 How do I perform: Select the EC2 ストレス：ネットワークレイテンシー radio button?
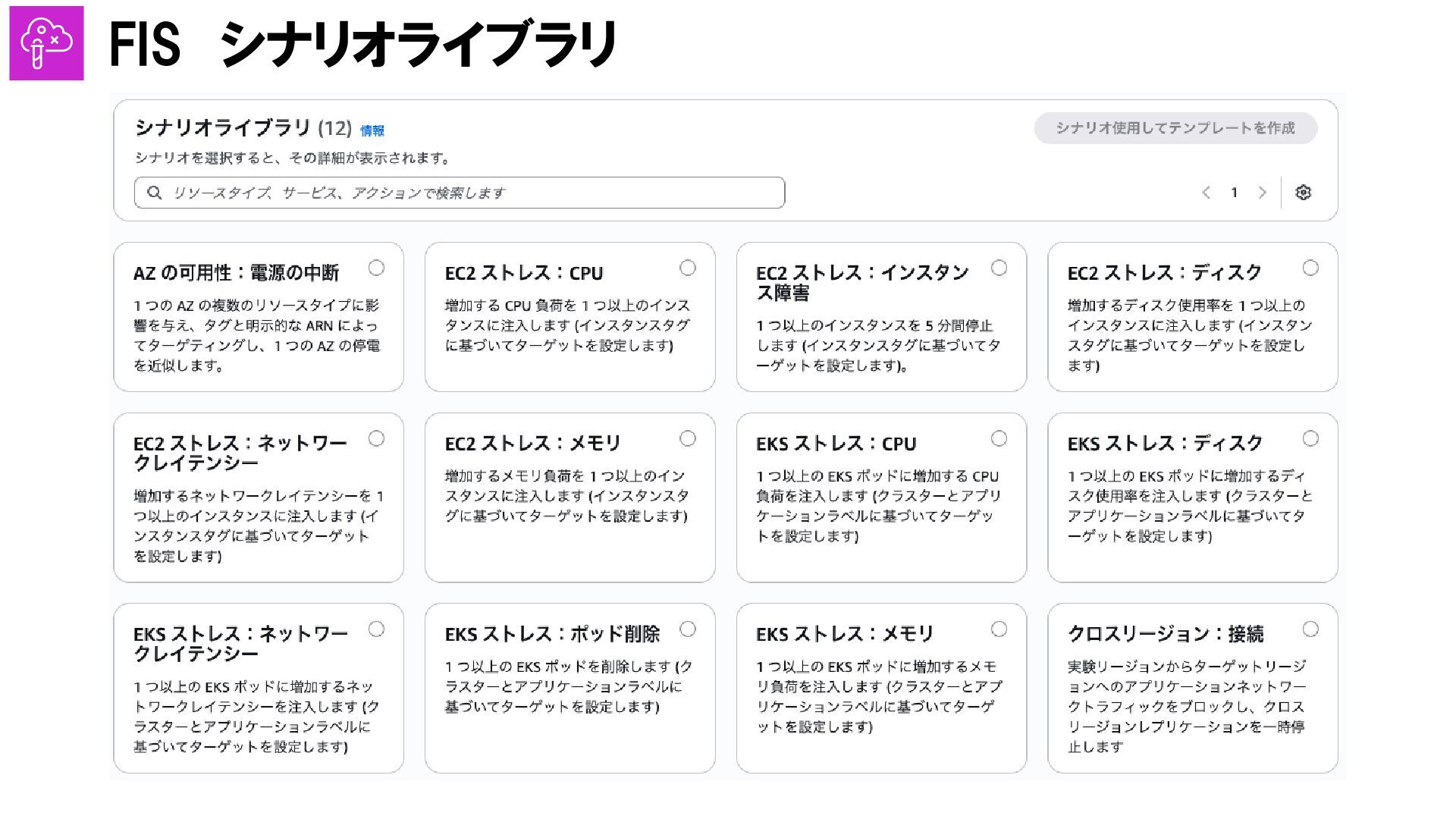click(x=376, y=438)
